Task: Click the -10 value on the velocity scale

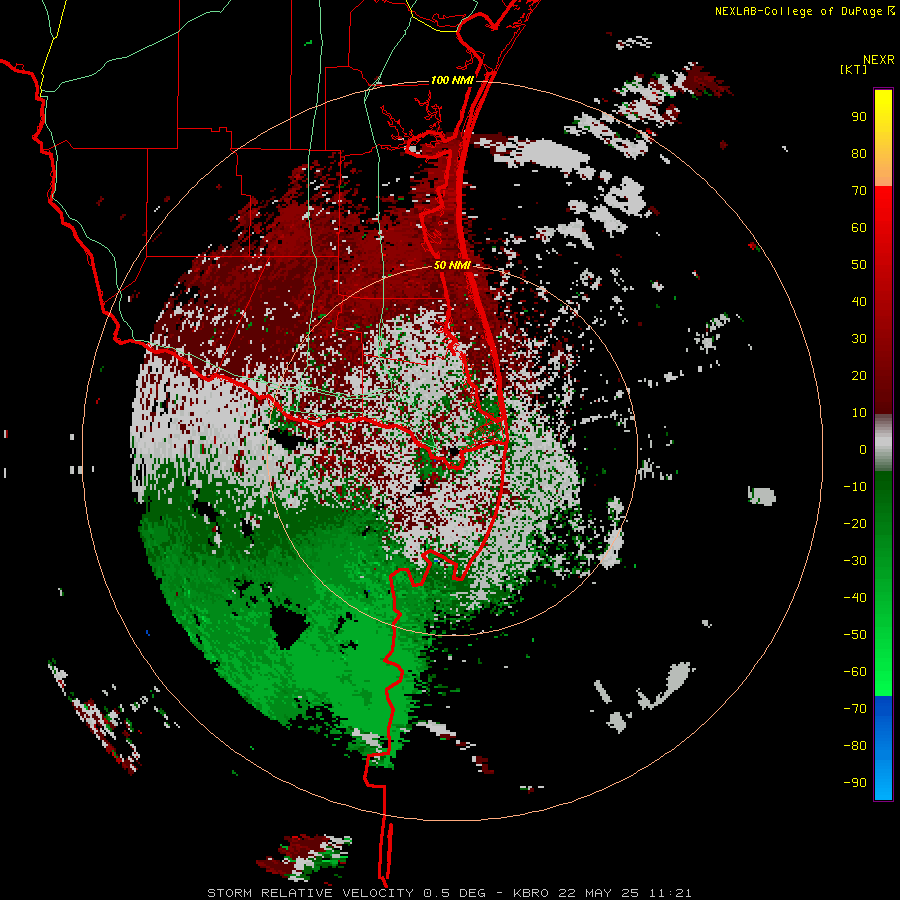Action: pos(855,487)
